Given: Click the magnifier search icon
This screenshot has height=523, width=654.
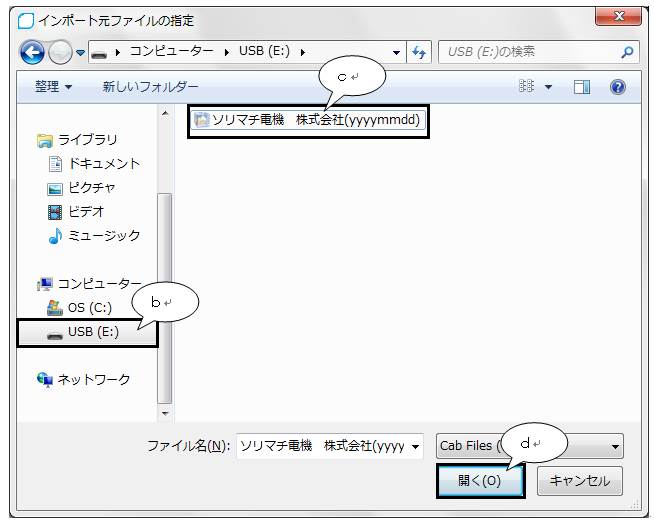Looking at the screenshot, I should pos(627,52).
